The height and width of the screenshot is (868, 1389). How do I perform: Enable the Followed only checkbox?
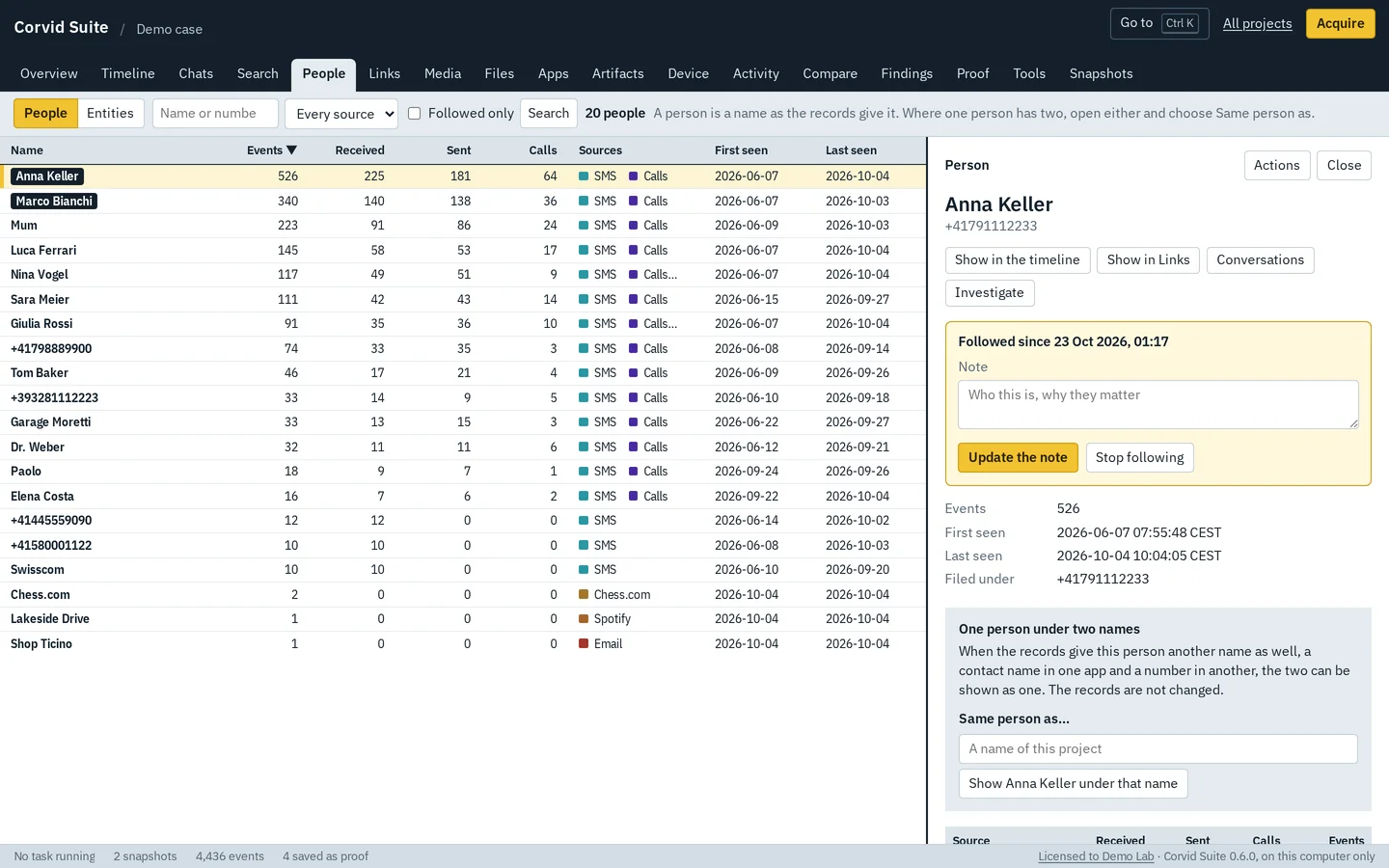coord(415,114)
